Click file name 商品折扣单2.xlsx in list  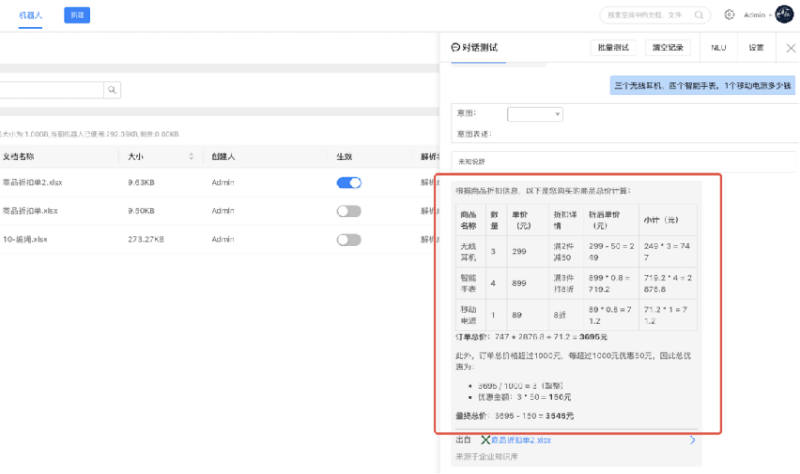click(32, 183)
